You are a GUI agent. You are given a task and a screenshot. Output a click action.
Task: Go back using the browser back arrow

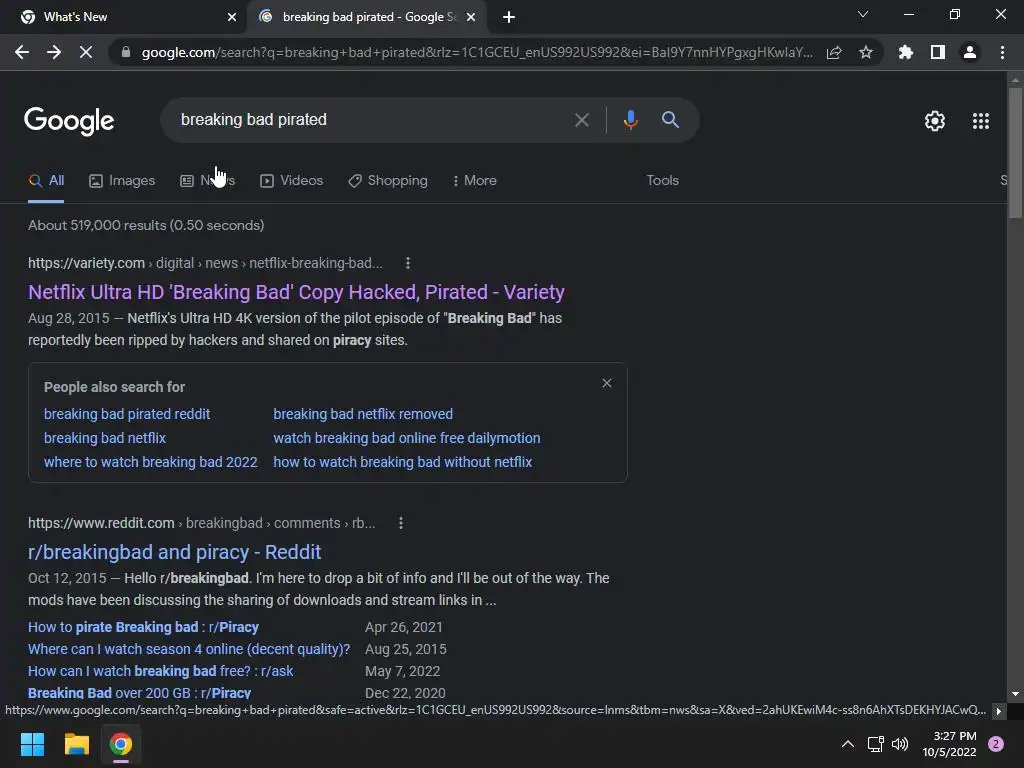[x=22, y=52]
